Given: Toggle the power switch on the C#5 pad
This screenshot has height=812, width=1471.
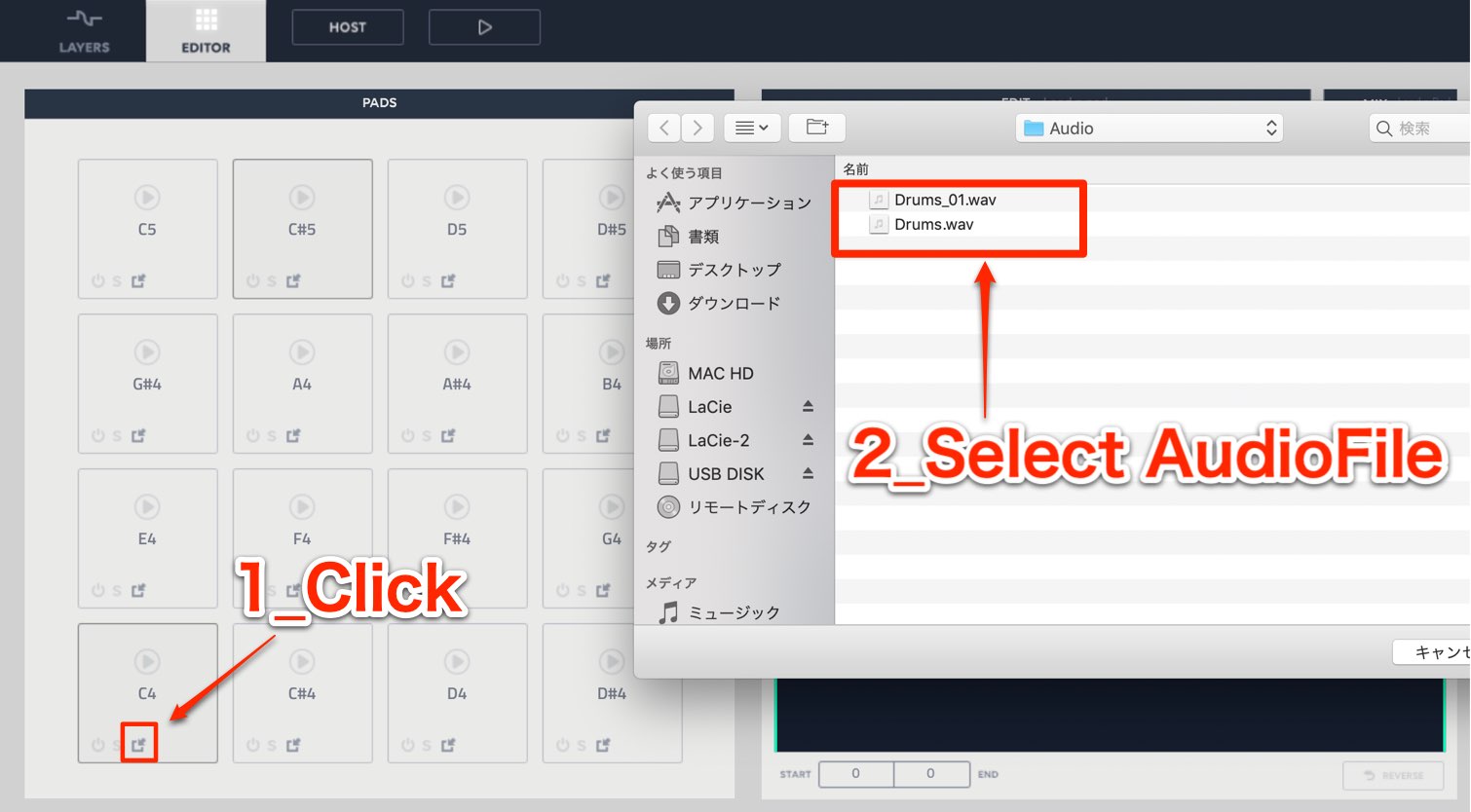Looking at the screenshot, I should (252, 280).
